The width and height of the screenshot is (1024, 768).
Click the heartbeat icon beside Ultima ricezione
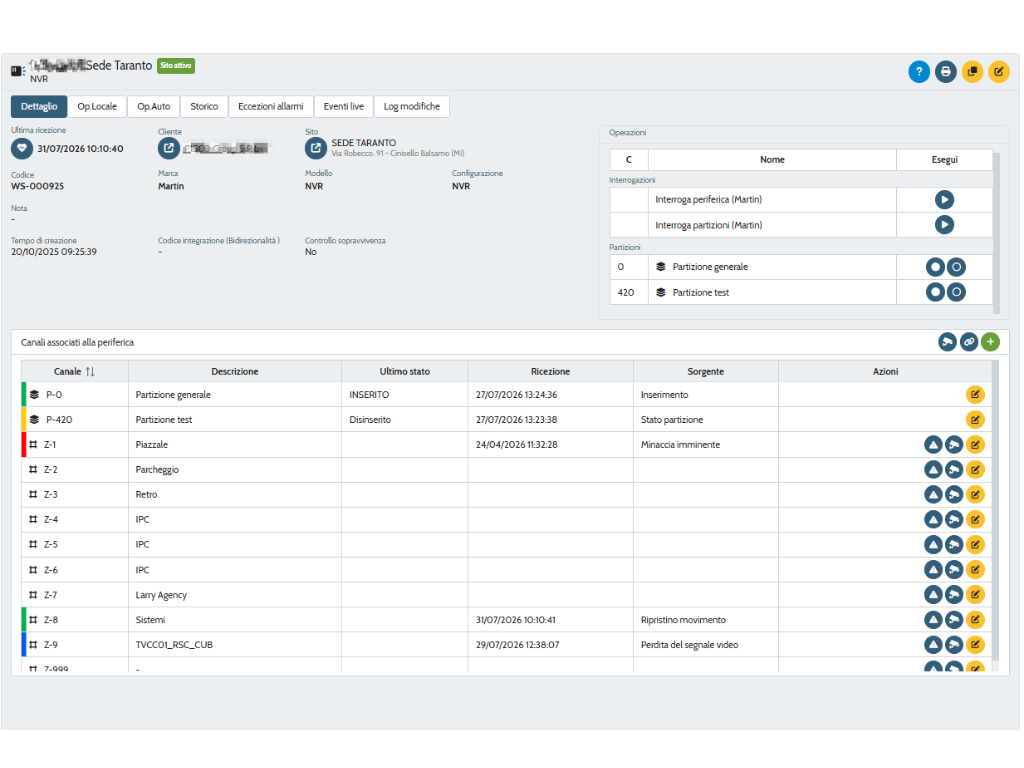[22, 148]
